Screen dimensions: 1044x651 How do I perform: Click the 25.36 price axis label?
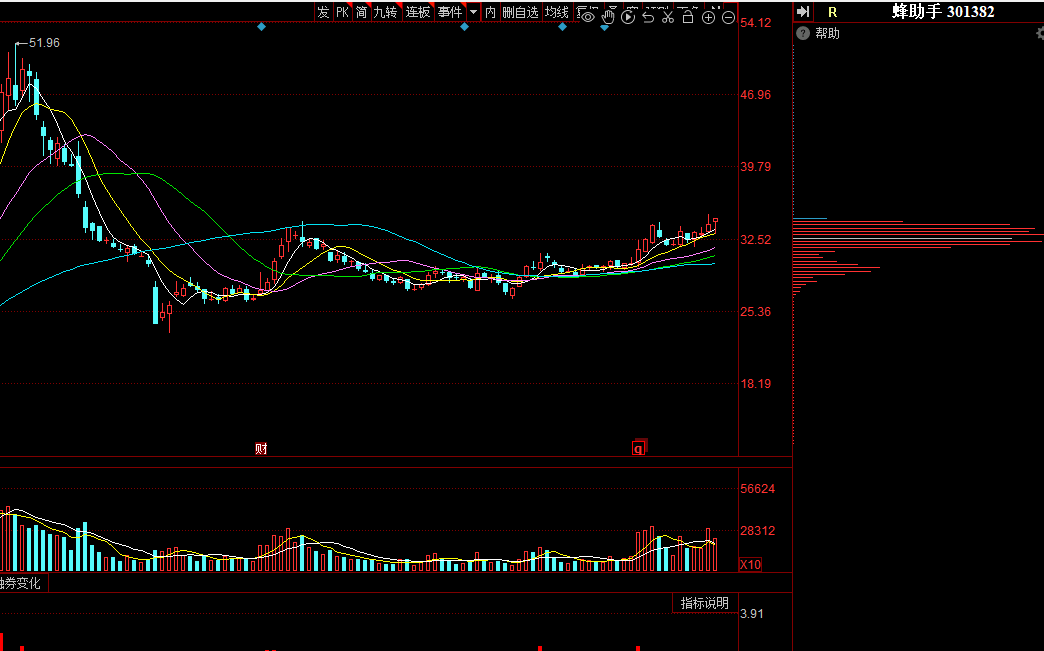pyautogui.click(x=756, y=312)
